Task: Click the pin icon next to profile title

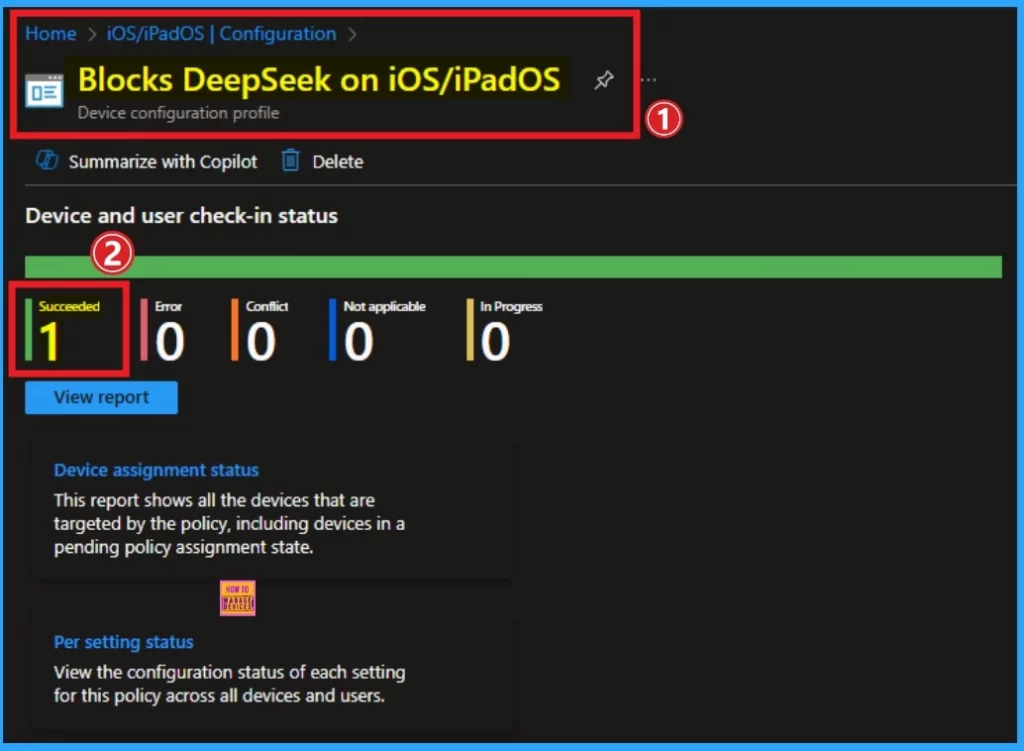Action: click(603, 80)
